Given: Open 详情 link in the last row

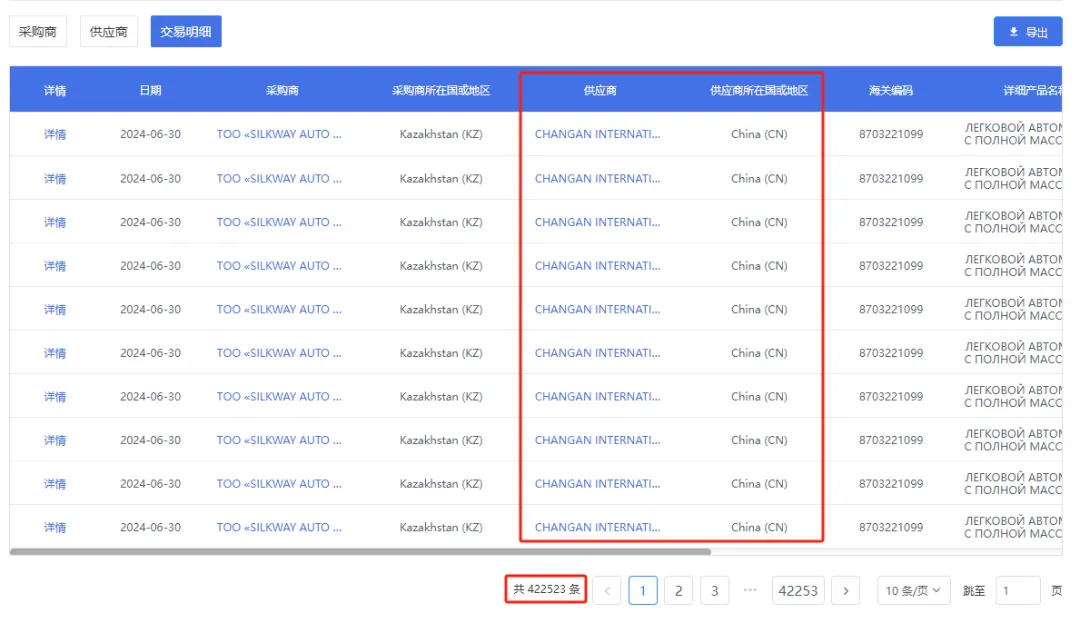Looking at the screenshot, I should point(55,527).
